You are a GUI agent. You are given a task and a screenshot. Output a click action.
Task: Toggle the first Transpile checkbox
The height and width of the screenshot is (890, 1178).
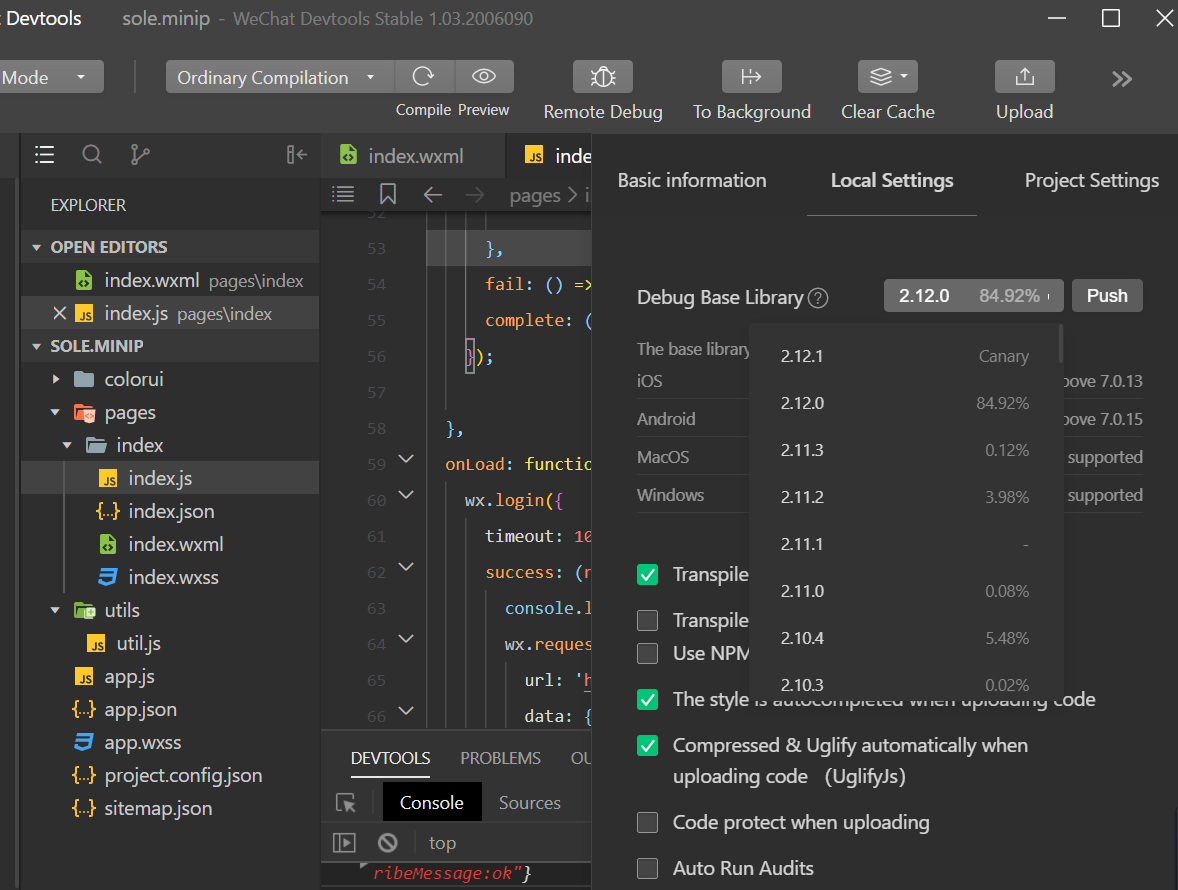(x=648, y=575)
